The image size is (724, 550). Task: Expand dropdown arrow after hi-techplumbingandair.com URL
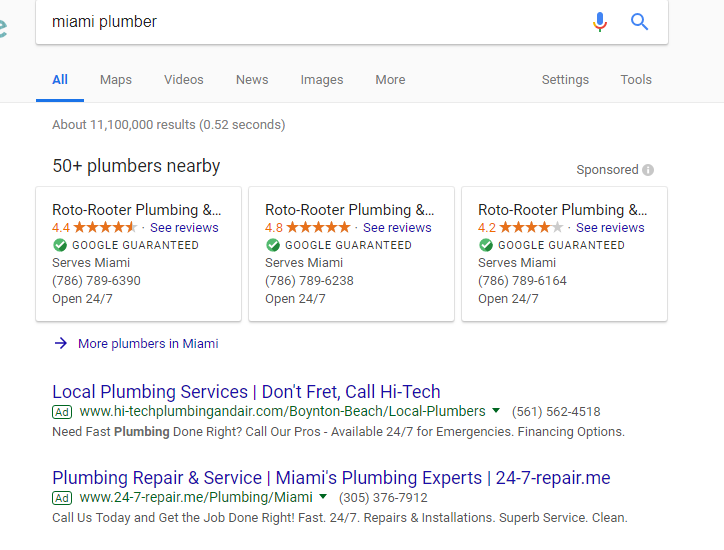496,410
